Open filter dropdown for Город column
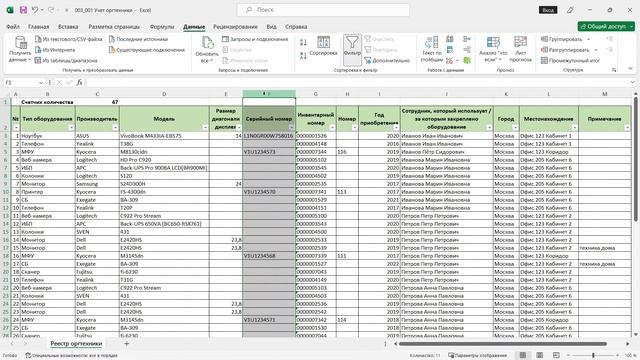640x360 pixels. pos(515,128)
